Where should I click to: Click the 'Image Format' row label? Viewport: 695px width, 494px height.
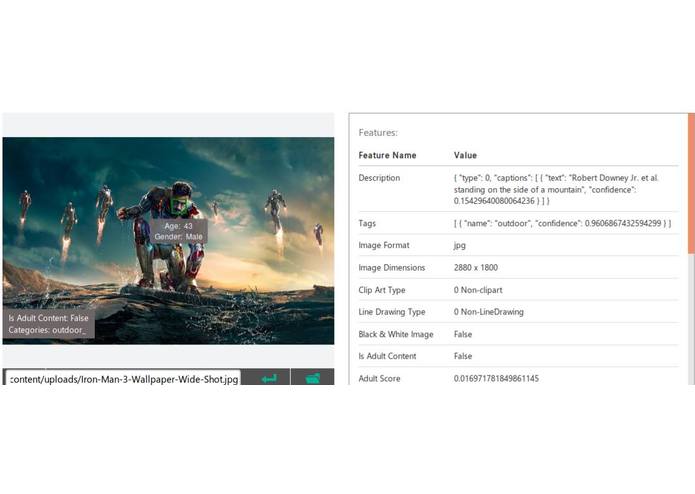point(384,245)
